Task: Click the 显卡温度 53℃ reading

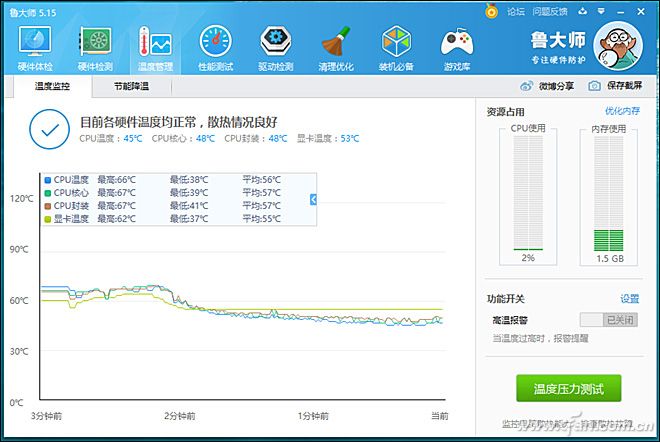Action: click(328, 138)
